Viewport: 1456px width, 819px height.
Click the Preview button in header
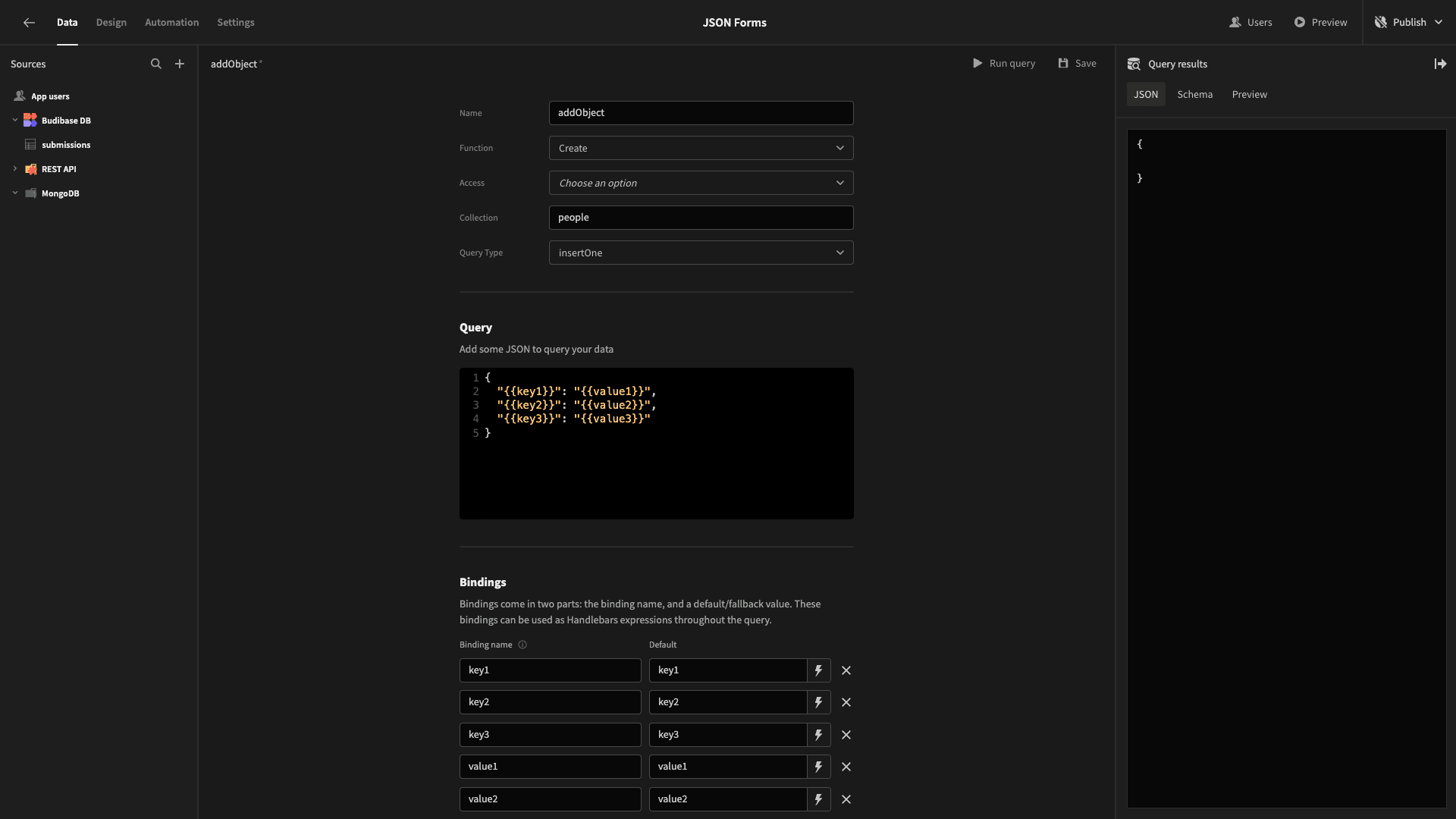pos(1321,22)
